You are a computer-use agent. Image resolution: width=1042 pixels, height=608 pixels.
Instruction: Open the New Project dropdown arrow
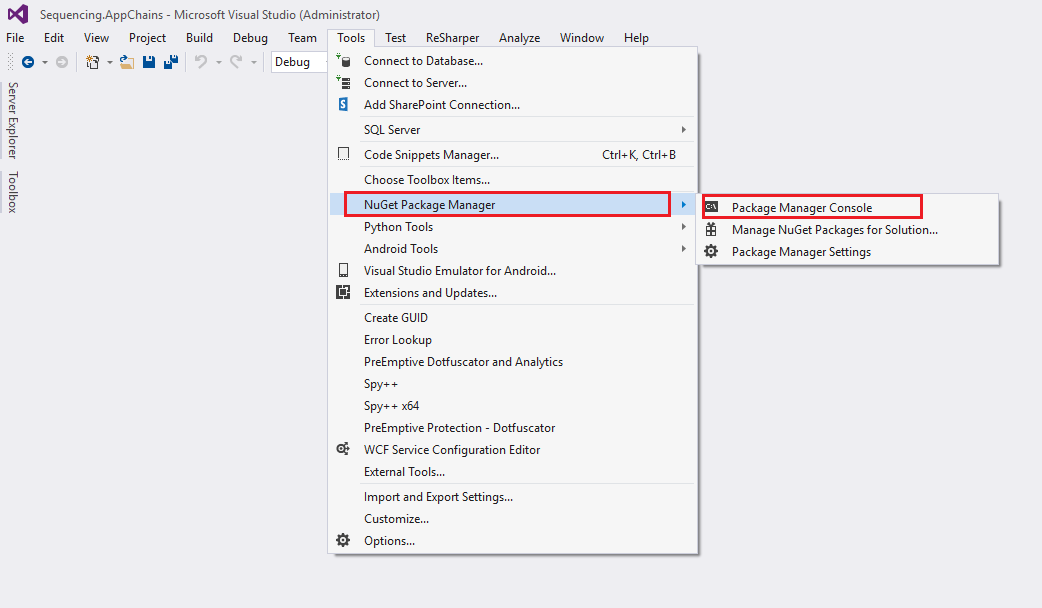[110, 62]
